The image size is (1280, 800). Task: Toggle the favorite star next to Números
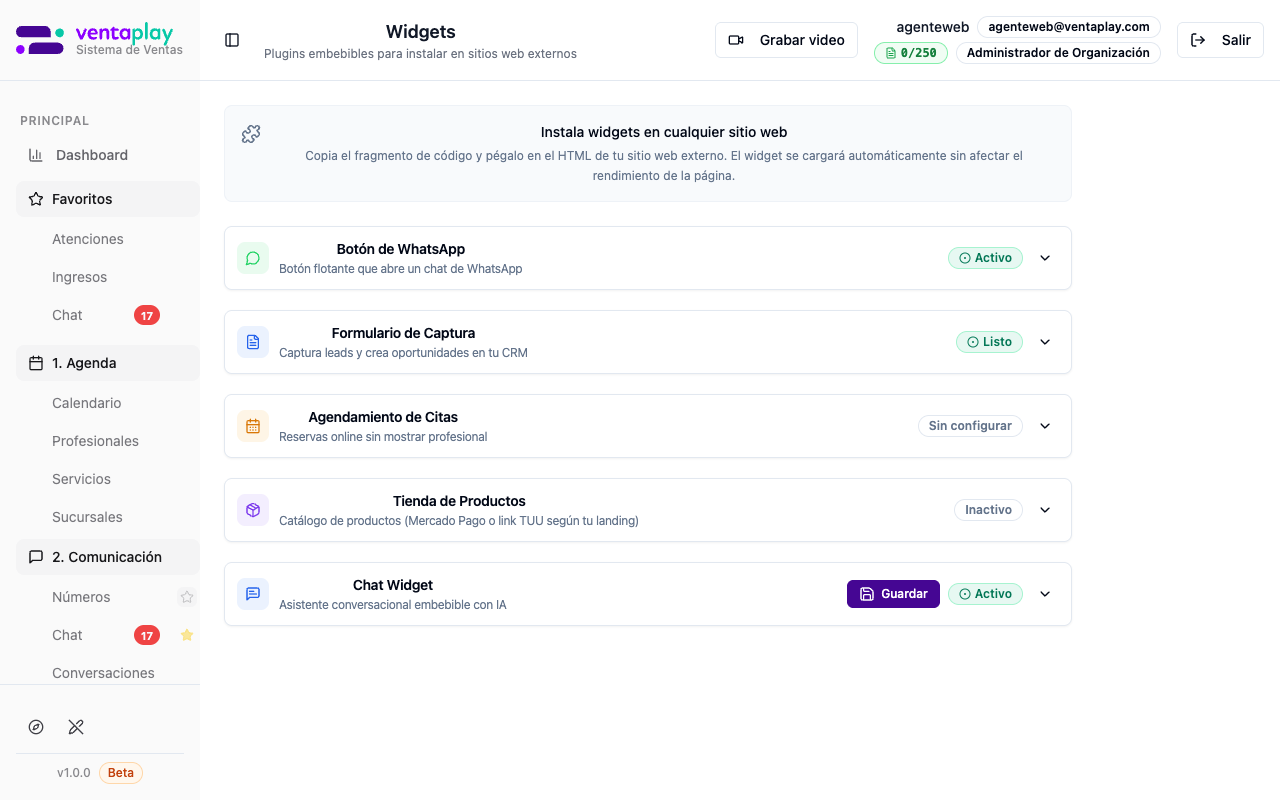187,596
